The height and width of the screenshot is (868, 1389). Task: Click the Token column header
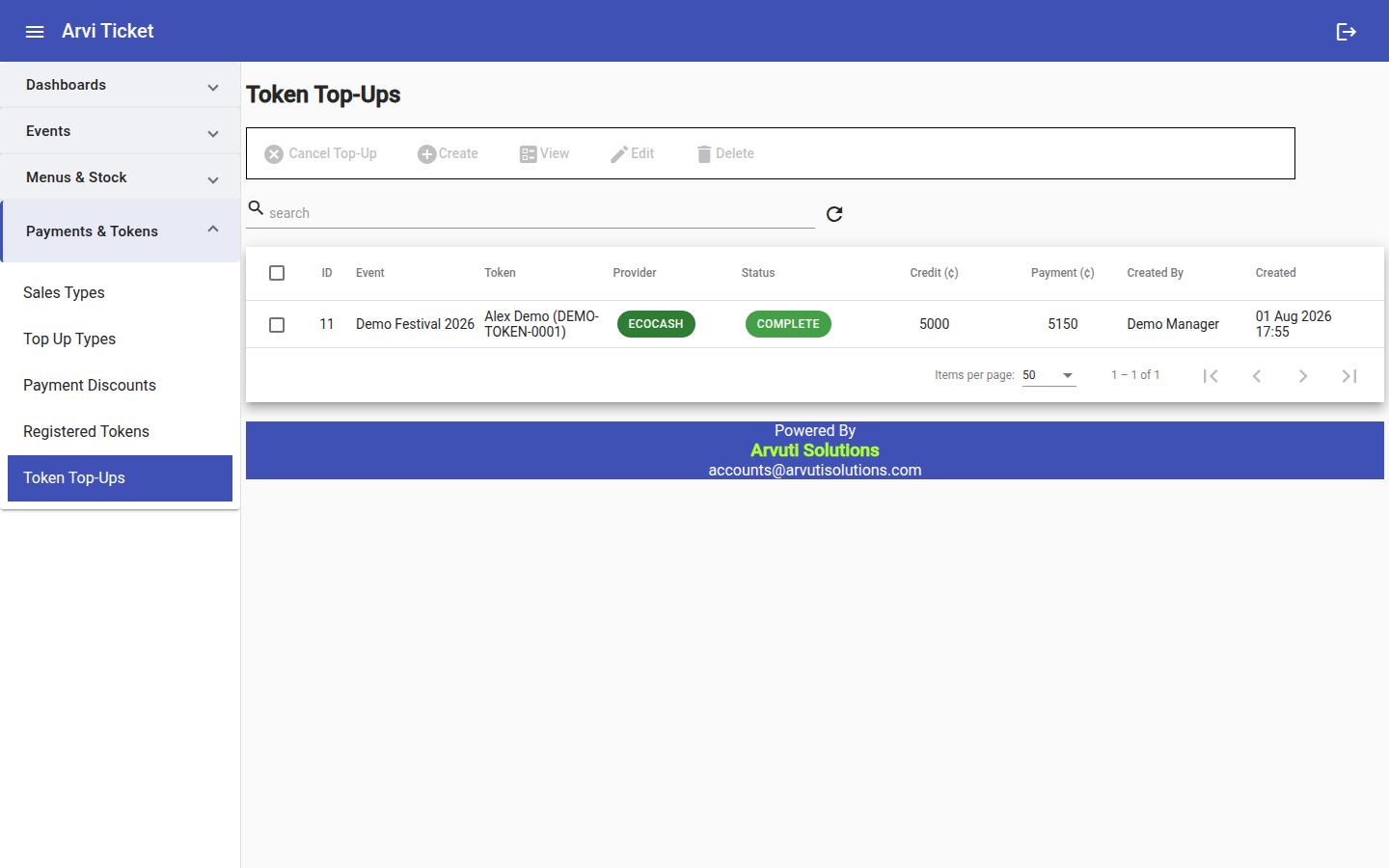click(500, 273)
